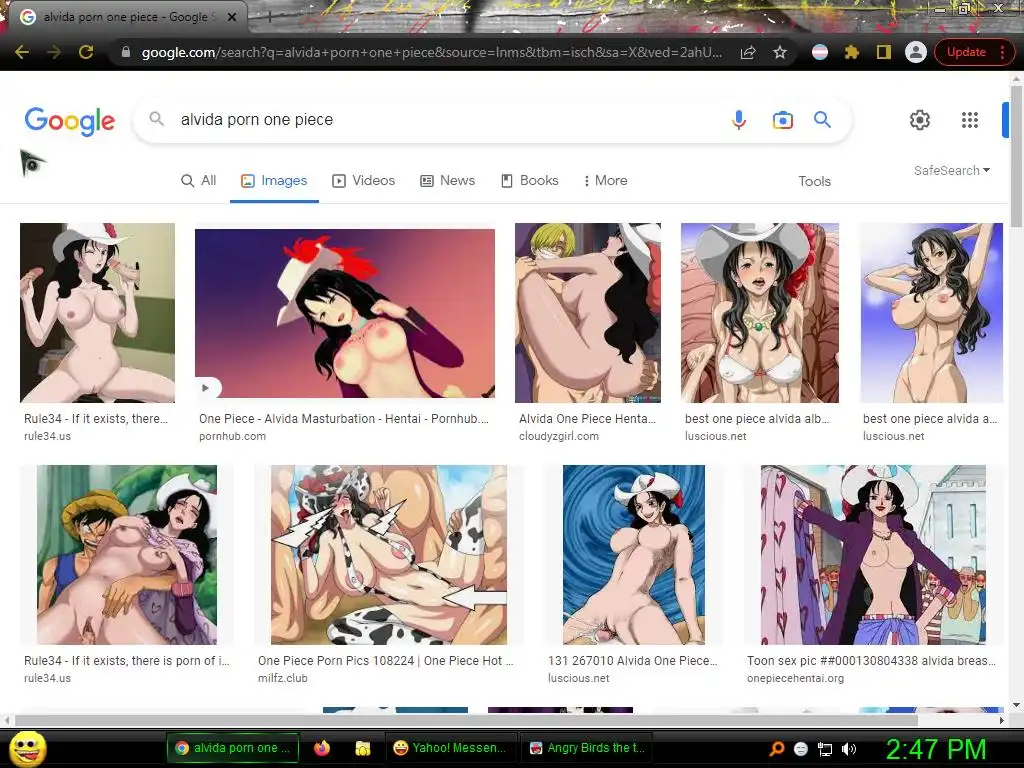Click the red Update button

966,52
